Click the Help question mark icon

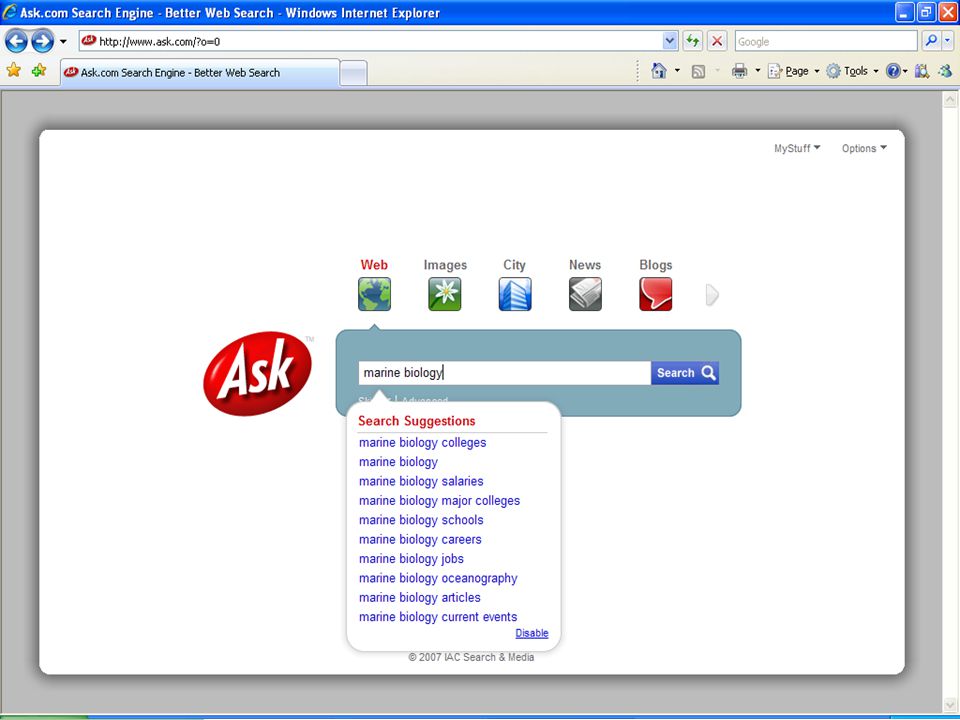893,71
